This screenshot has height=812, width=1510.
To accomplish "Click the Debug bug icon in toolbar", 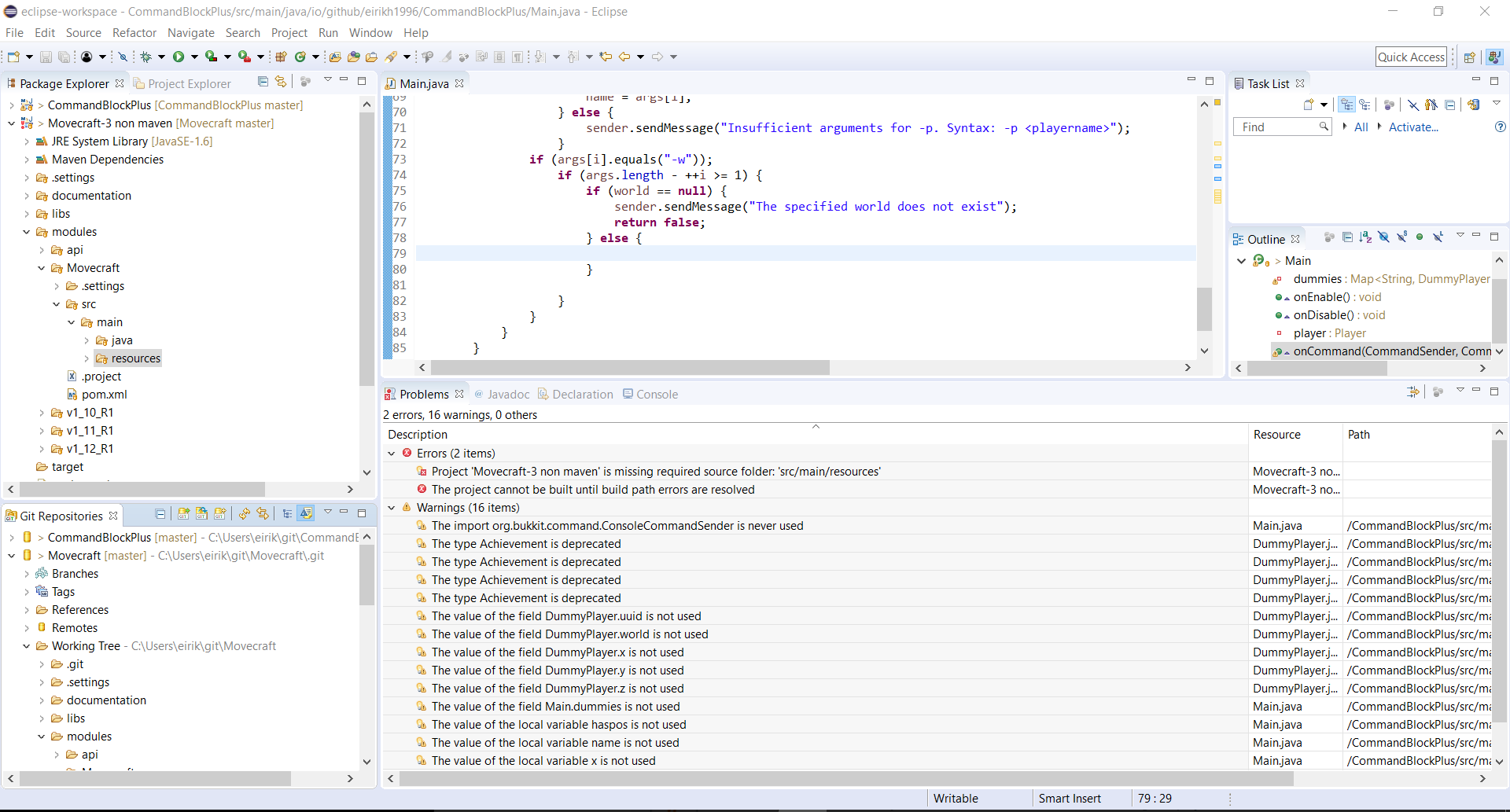I will pos(145,57).
